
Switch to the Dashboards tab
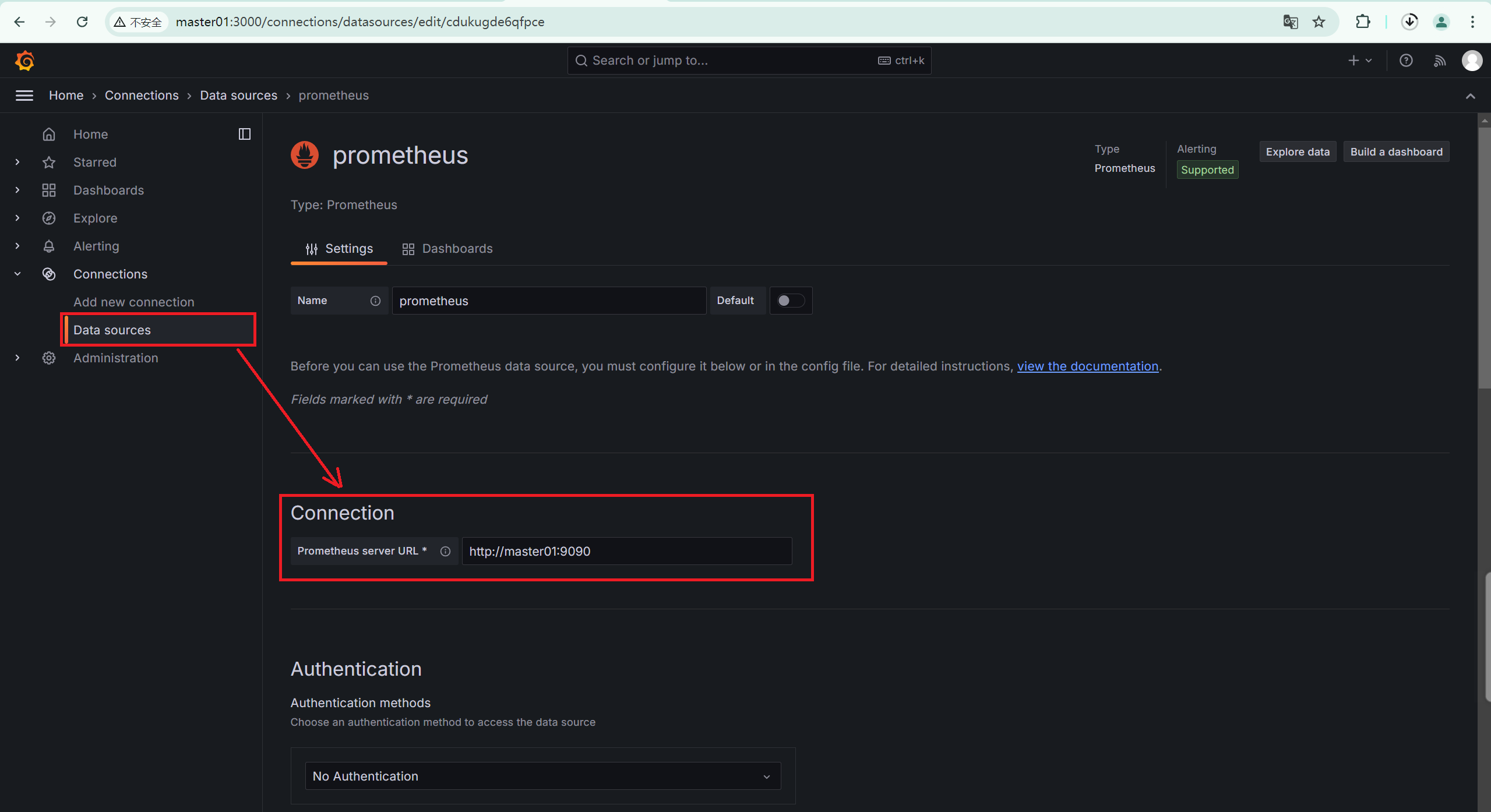(447, 249)
